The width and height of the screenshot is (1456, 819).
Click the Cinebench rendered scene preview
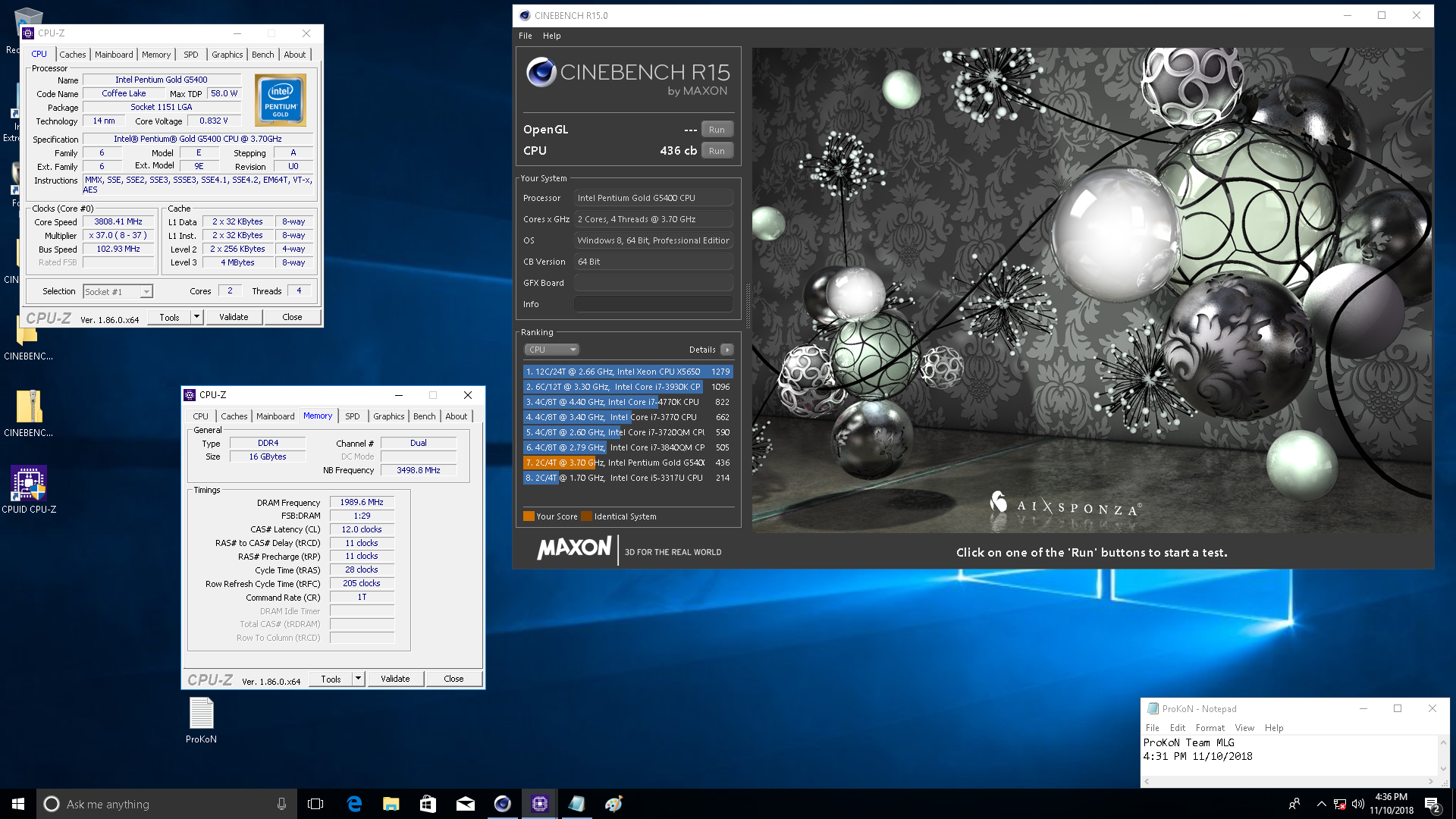point(1092,290)
